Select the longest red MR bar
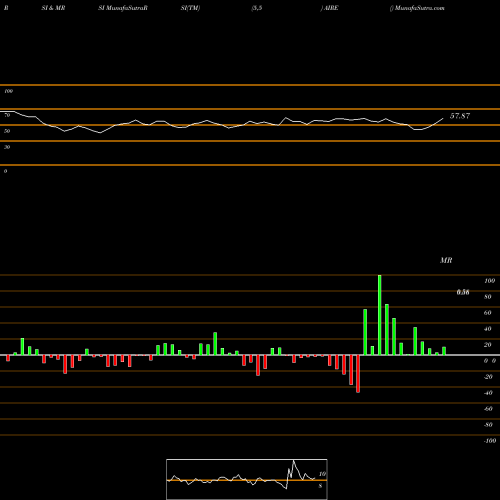The image size is (500, 500). [x=358, y=374]
